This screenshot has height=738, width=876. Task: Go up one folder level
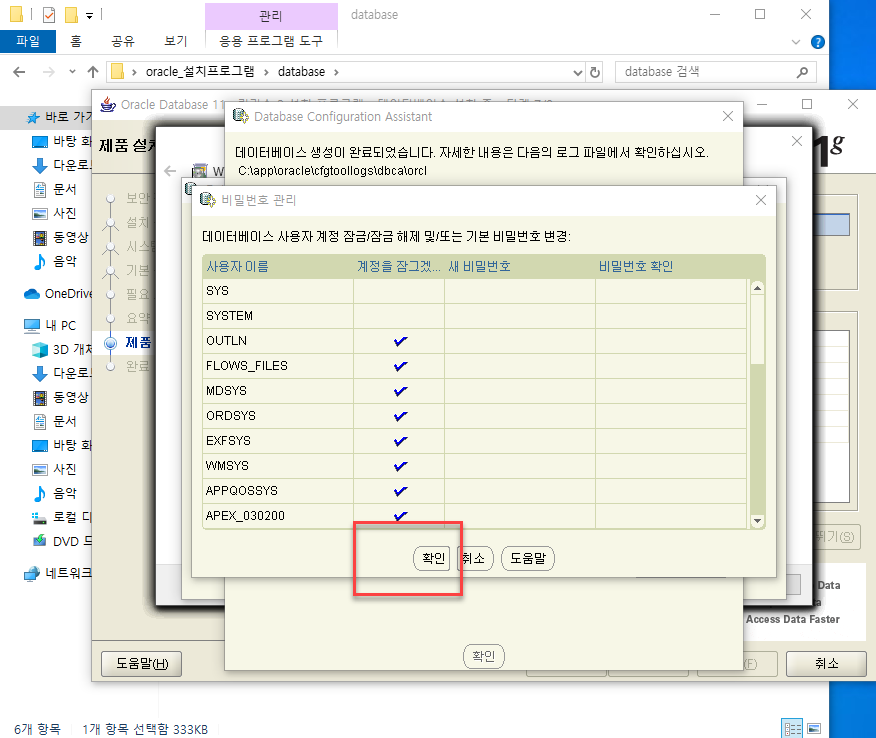[93, 72]
